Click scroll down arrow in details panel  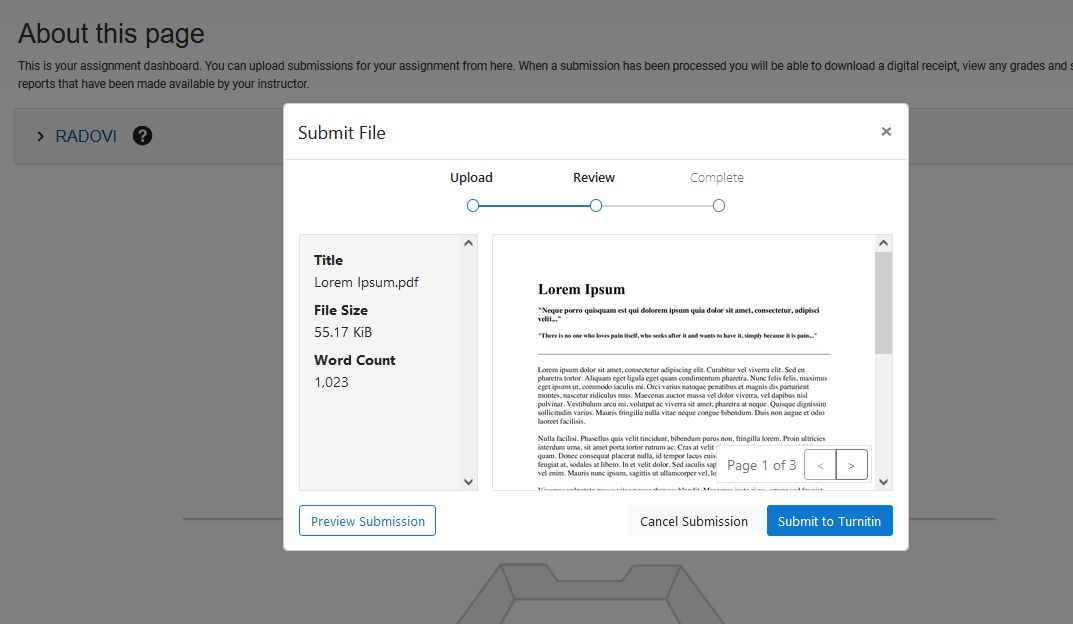[x=468, y=482]
